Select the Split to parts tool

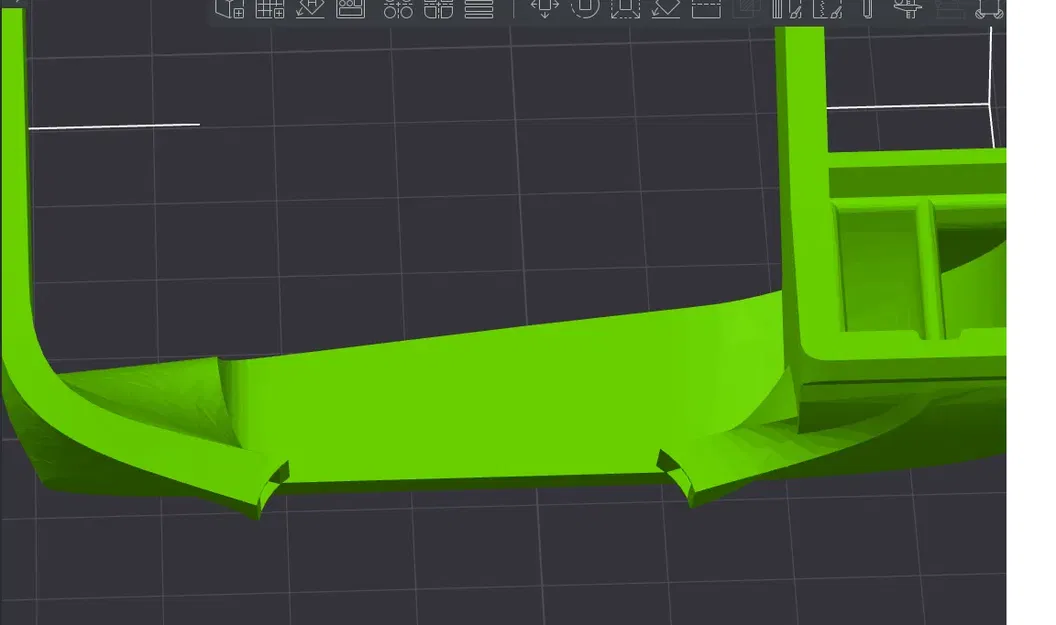point(437,10)
